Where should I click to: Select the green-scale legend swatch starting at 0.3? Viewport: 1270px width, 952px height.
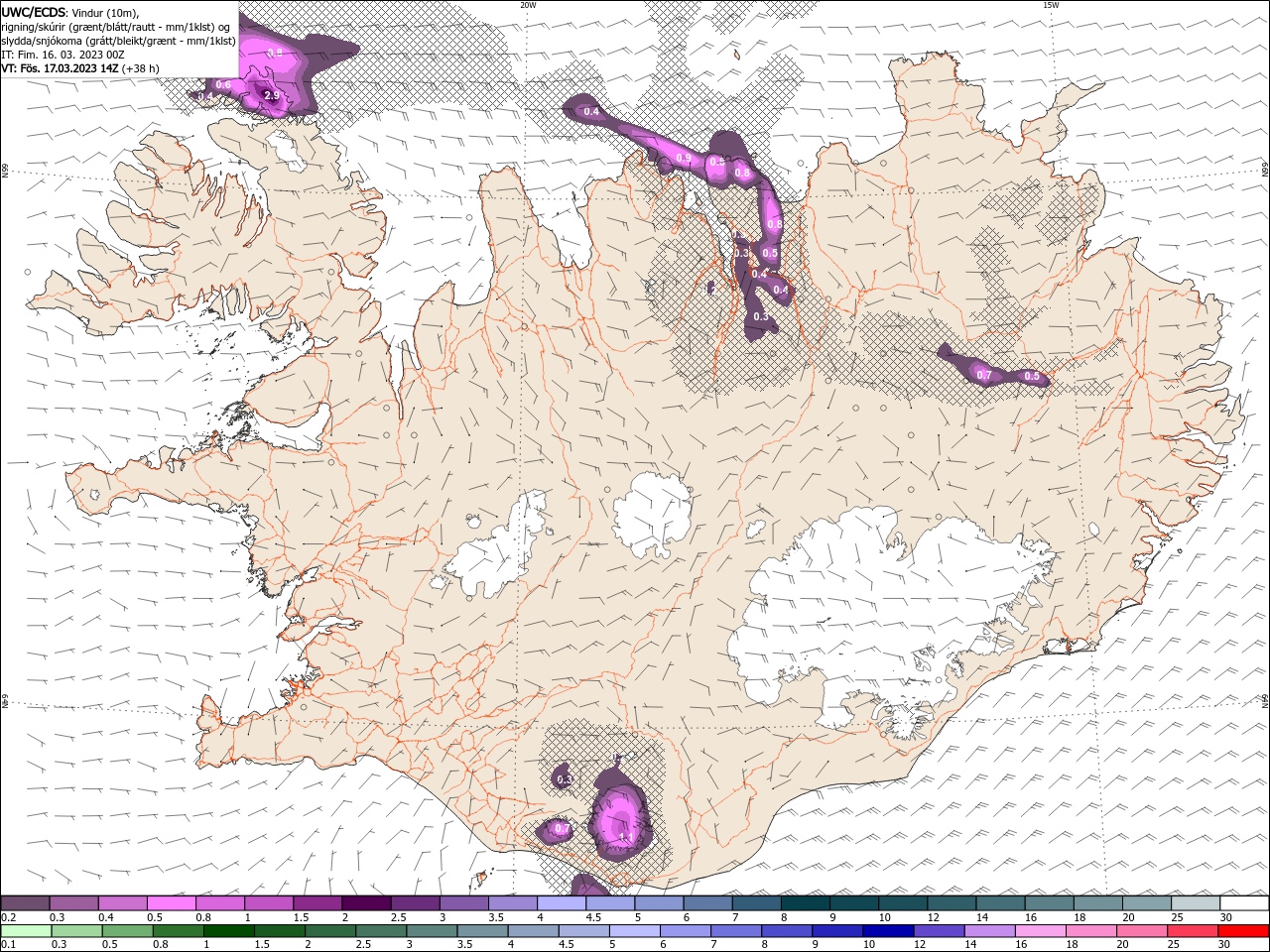click(x=74, y=930)
